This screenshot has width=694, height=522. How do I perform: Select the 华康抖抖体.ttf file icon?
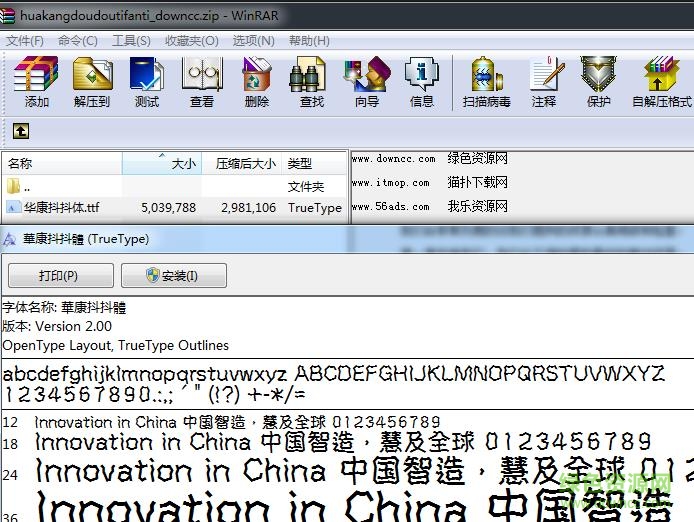(14, 207)
